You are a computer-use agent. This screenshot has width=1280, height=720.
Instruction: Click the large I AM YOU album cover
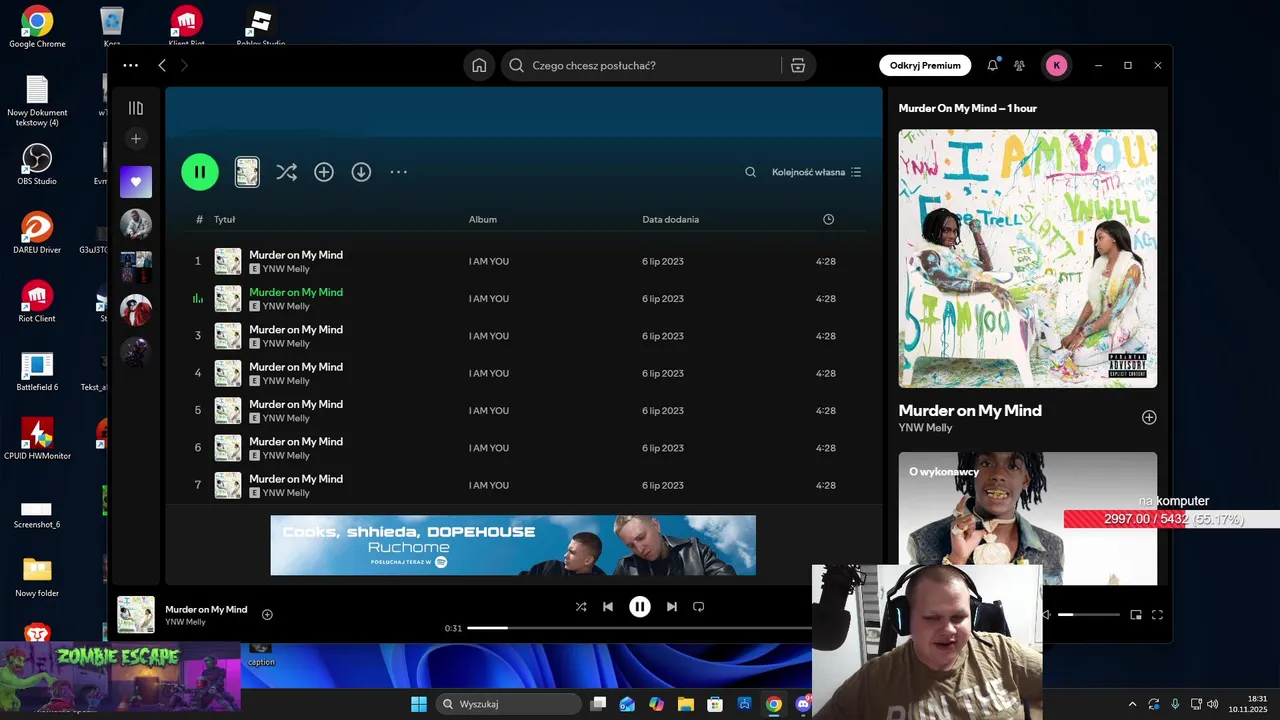[x=1028, y=258]
